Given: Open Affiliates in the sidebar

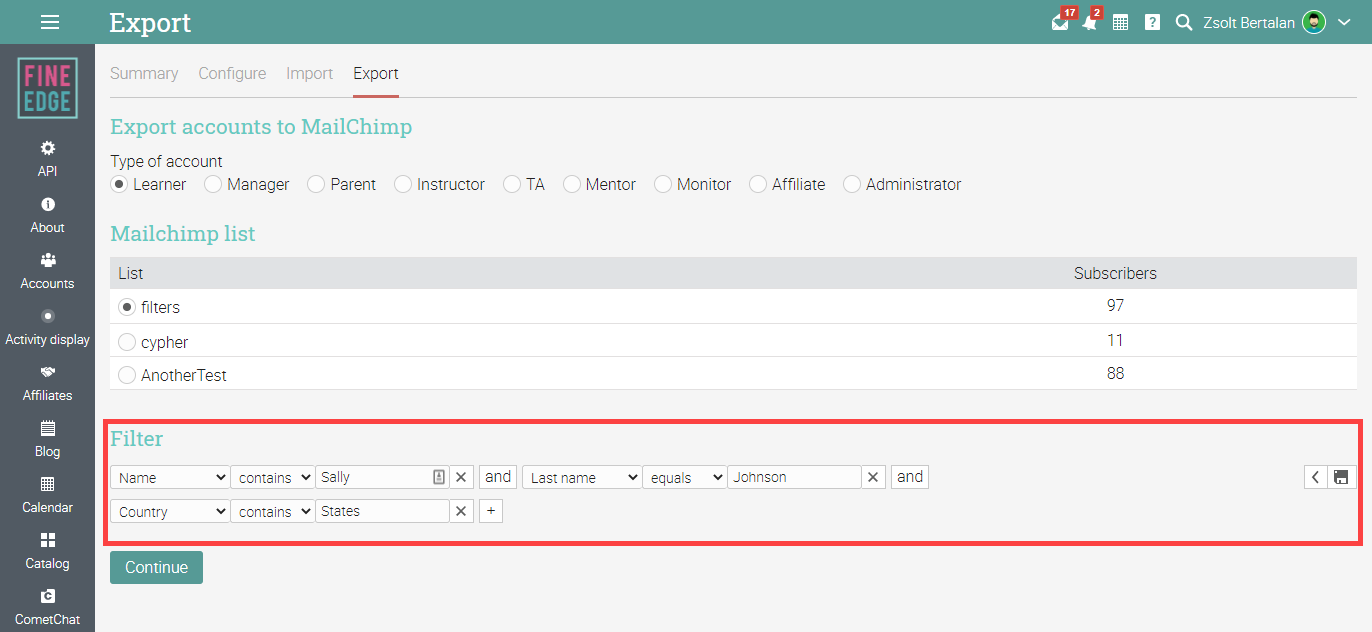Looking at the screenshot, I should pyautogui.click(x=47, y=383).
